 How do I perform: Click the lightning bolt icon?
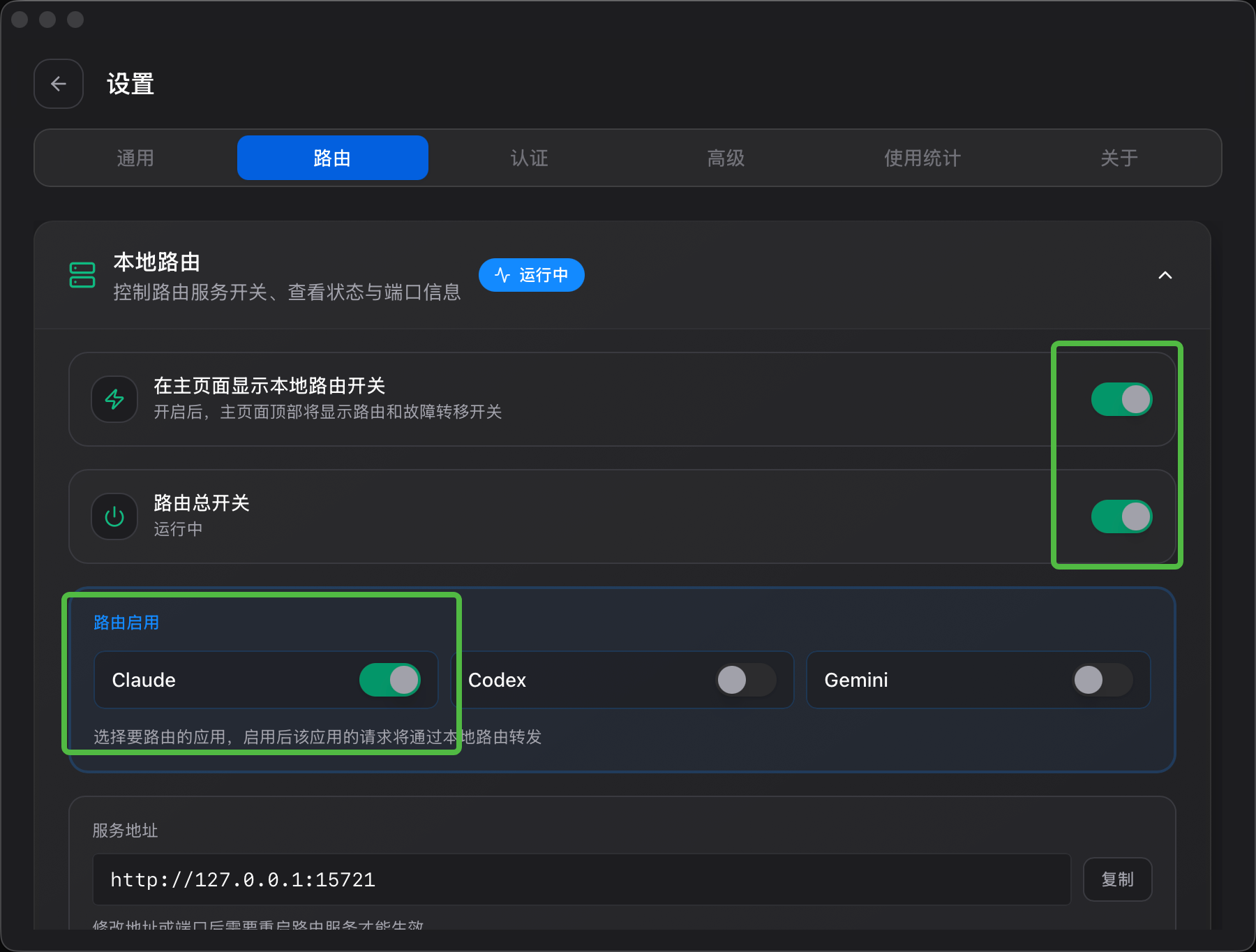pyautogui.click(x=114, y=399)
